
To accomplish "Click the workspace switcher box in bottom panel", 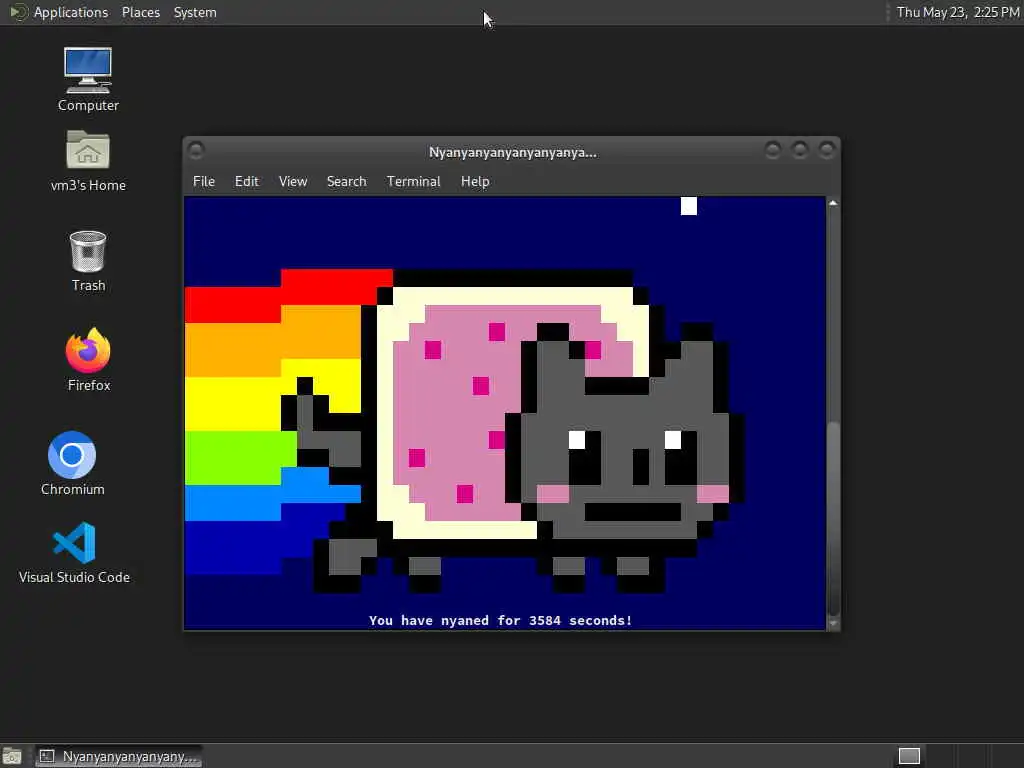I will (909, 756).
